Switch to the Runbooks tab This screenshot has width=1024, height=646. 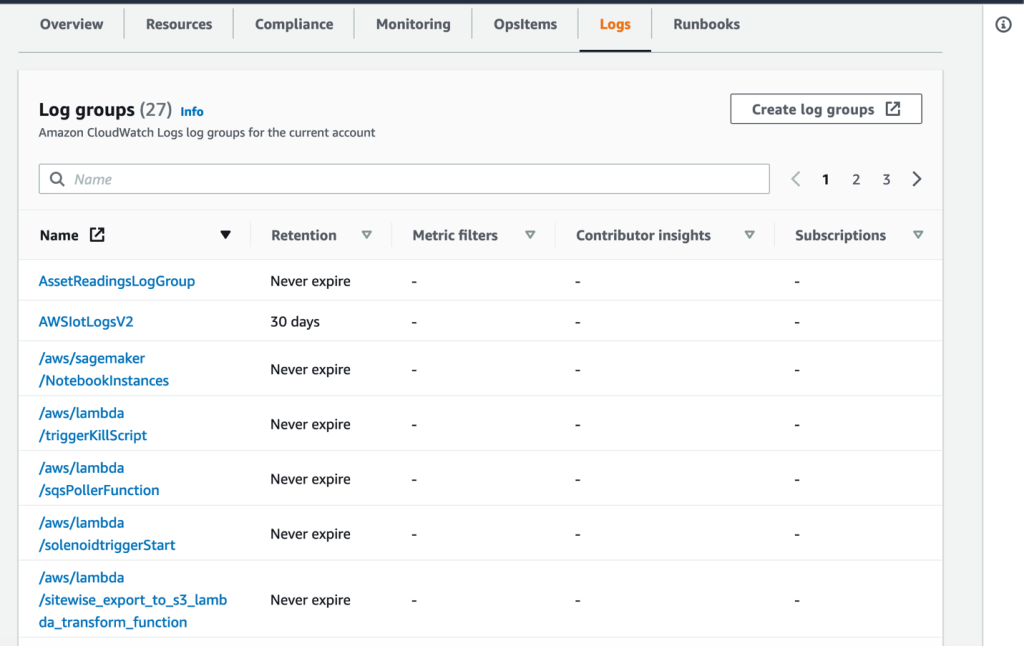[x=705, y=24]
